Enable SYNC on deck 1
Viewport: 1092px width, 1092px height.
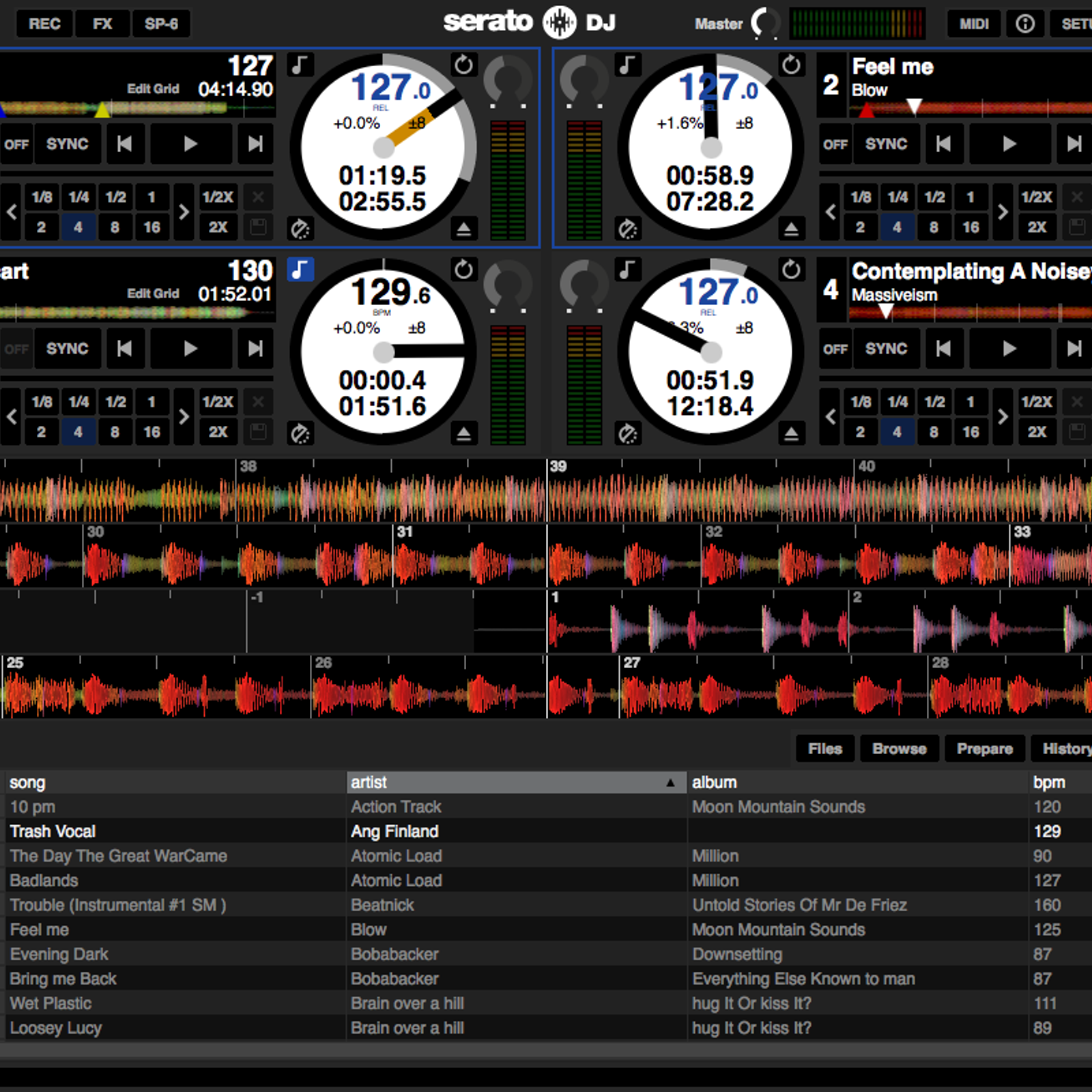pyautogui.click(x=67, y=144)
